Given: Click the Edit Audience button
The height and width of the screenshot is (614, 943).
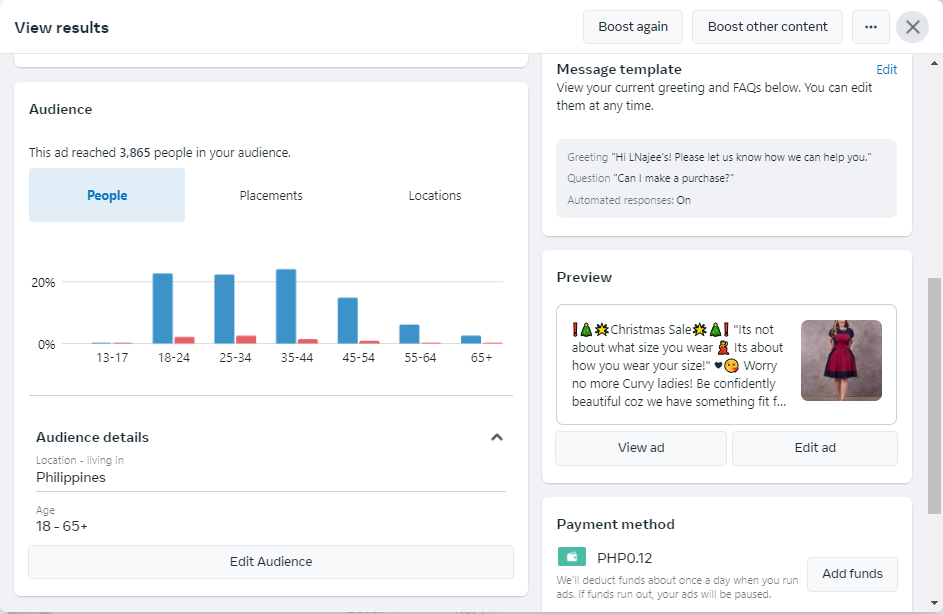Looking at the screenshot, I should (x=271, y=562).
